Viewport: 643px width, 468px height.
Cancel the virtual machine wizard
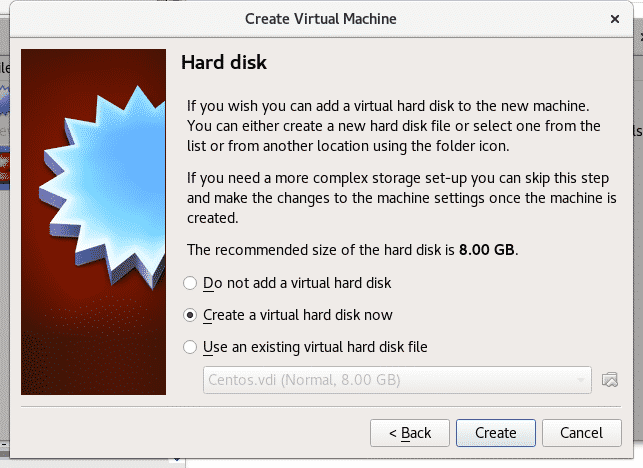click(581, 433)
